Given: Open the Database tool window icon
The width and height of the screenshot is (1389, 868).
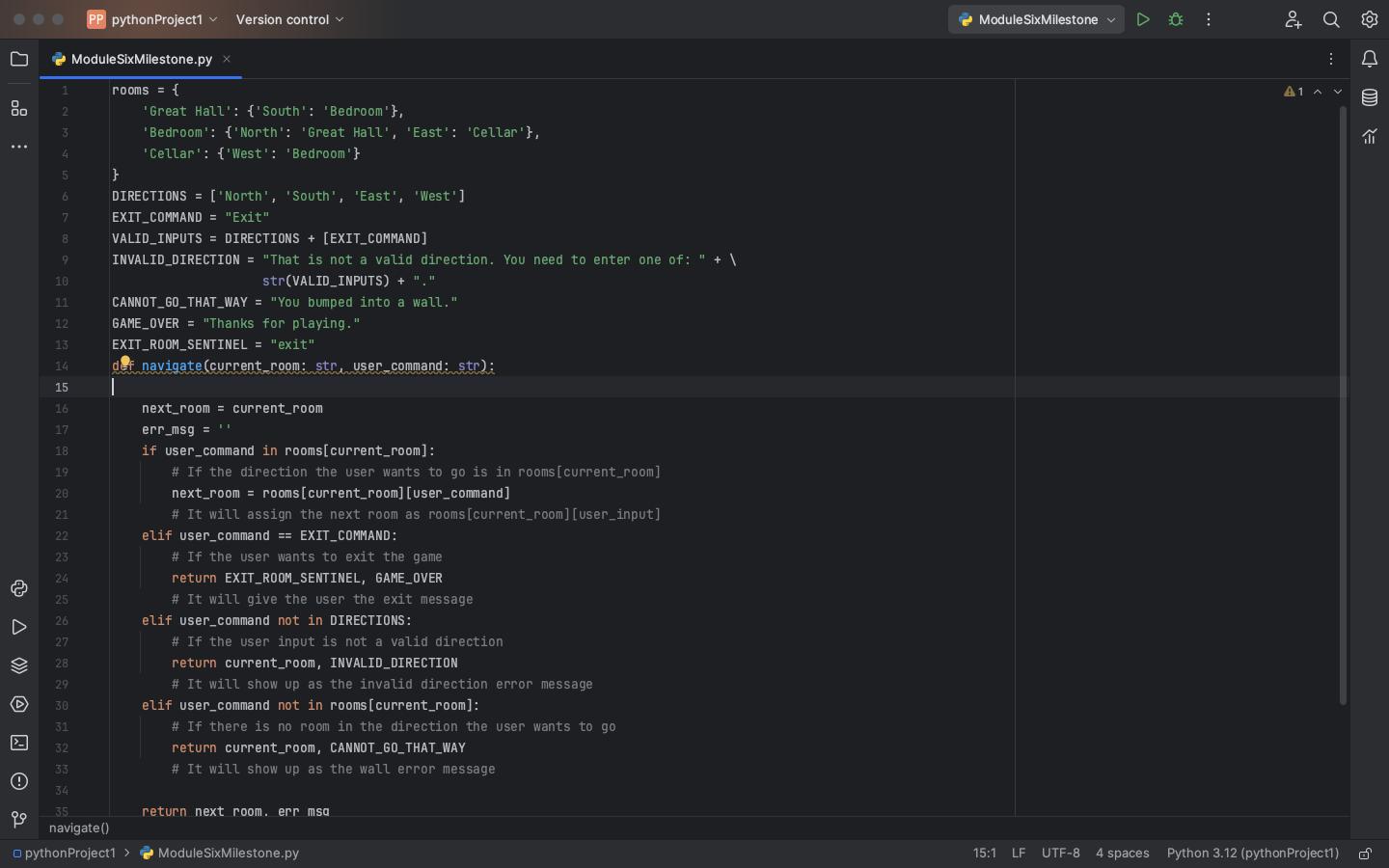Looking at the screenshot, I should tap(1370, 97).
